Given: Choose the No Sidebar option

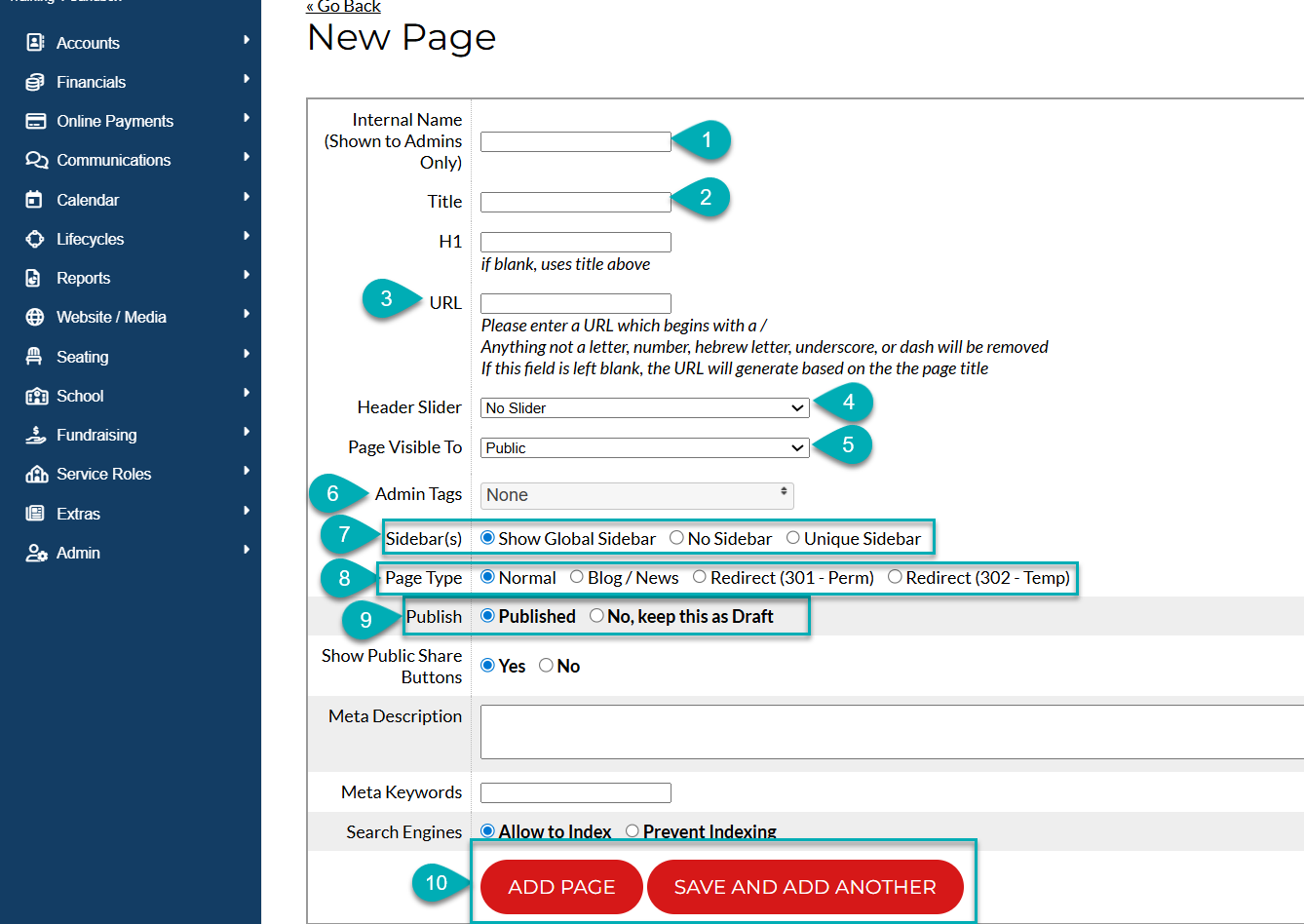Looking at the screenshot, I should 676,537.
